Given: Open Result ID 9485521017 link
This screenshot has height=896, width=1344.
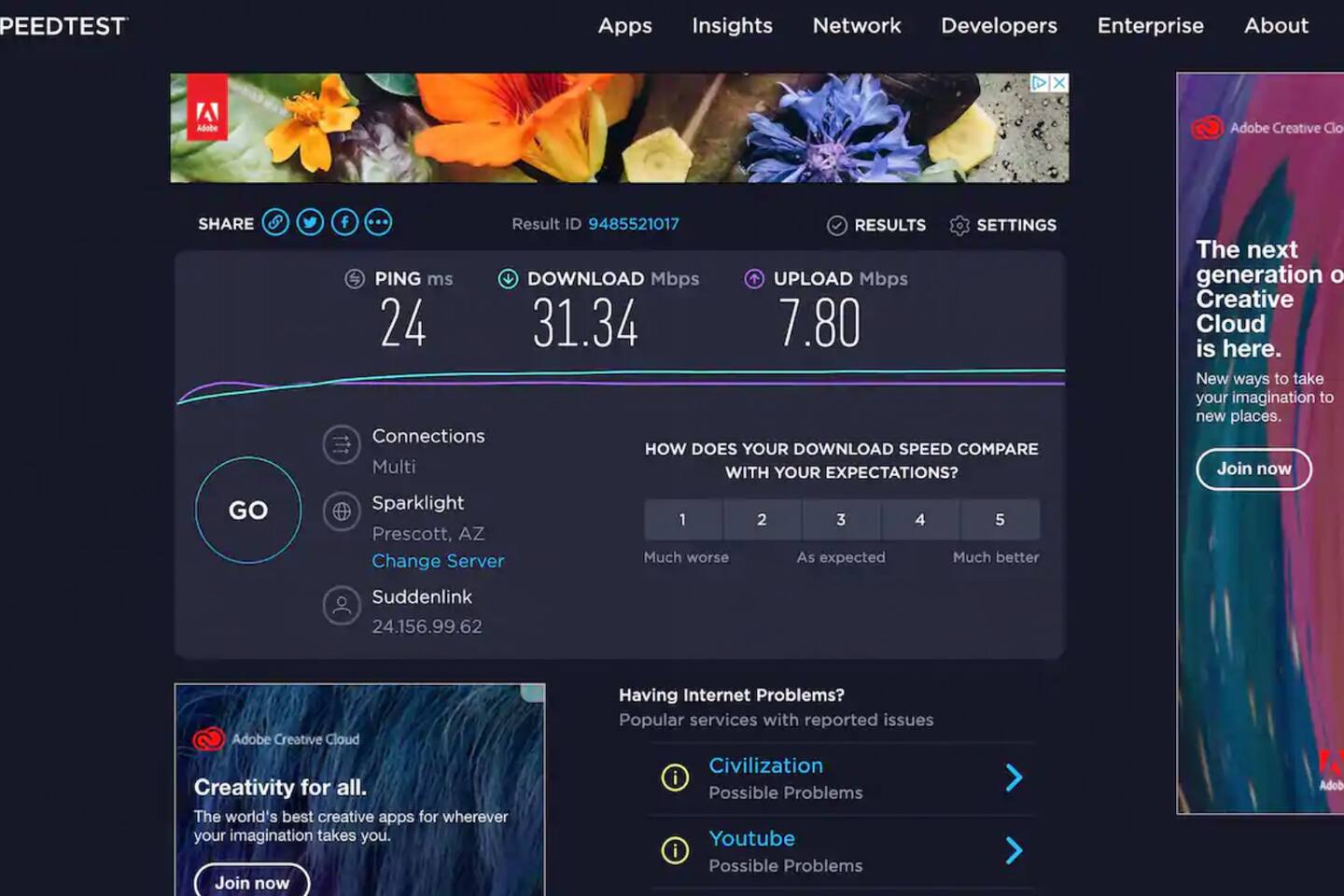Looking at the screenshot, I should pos(633,224).
